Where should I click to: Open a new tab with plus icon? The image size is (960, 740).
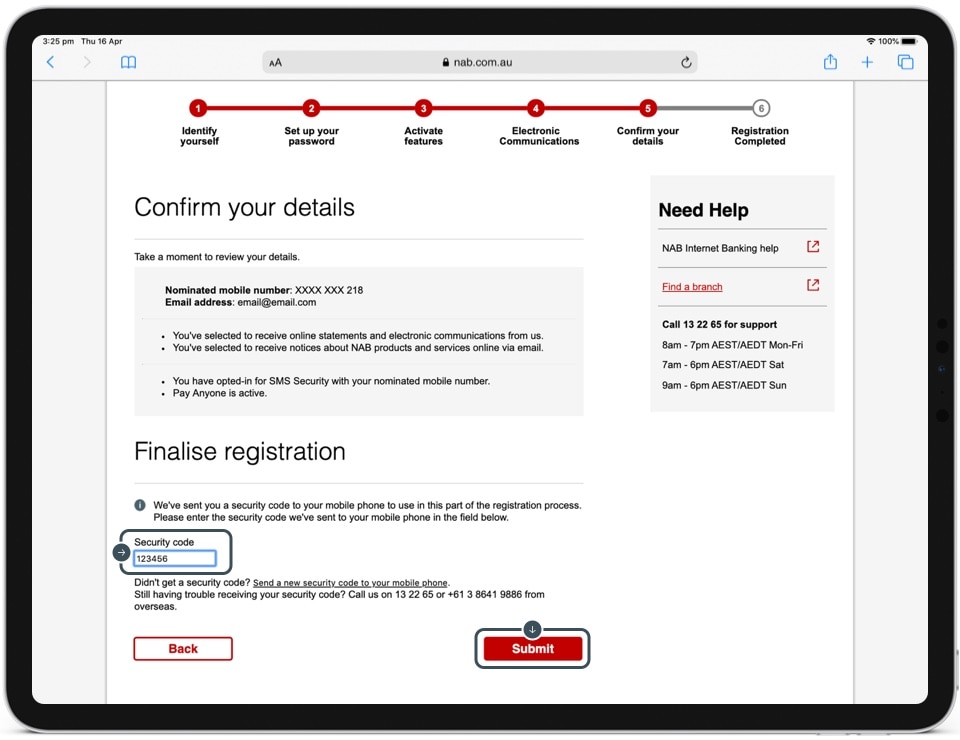pyautogui.click(x=867, y=62)
